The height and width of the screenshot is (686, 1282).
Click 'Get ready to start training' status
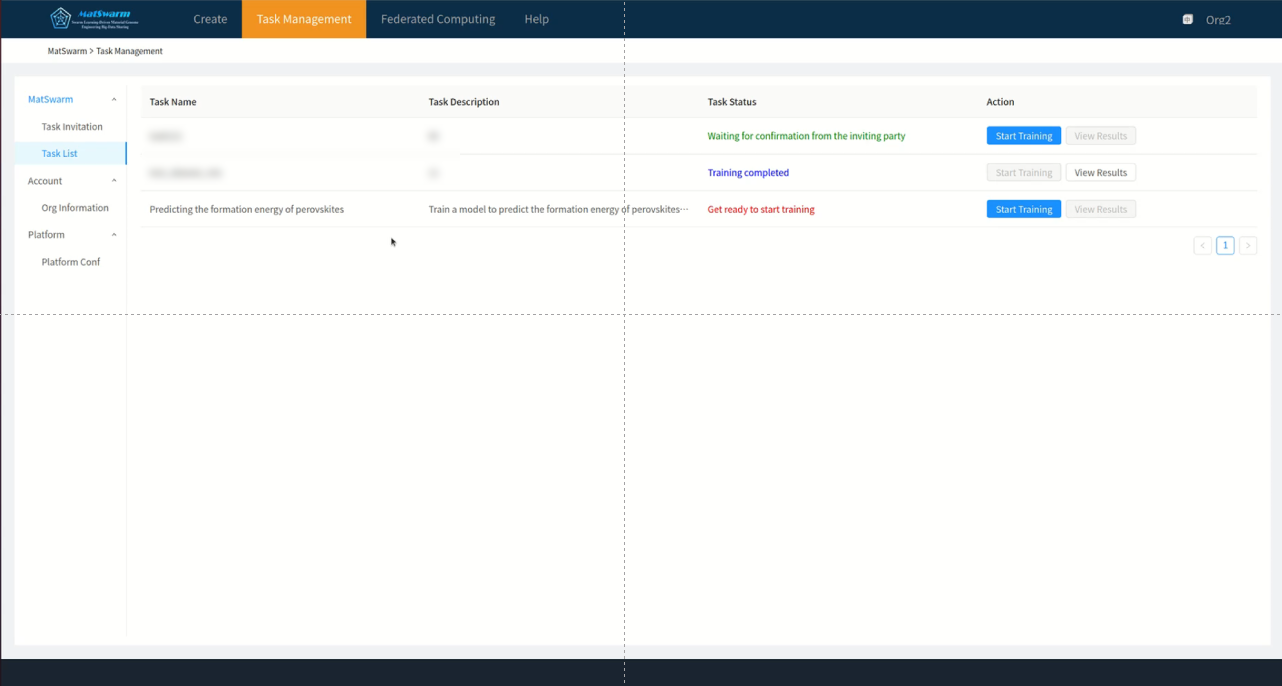point(761,210)
